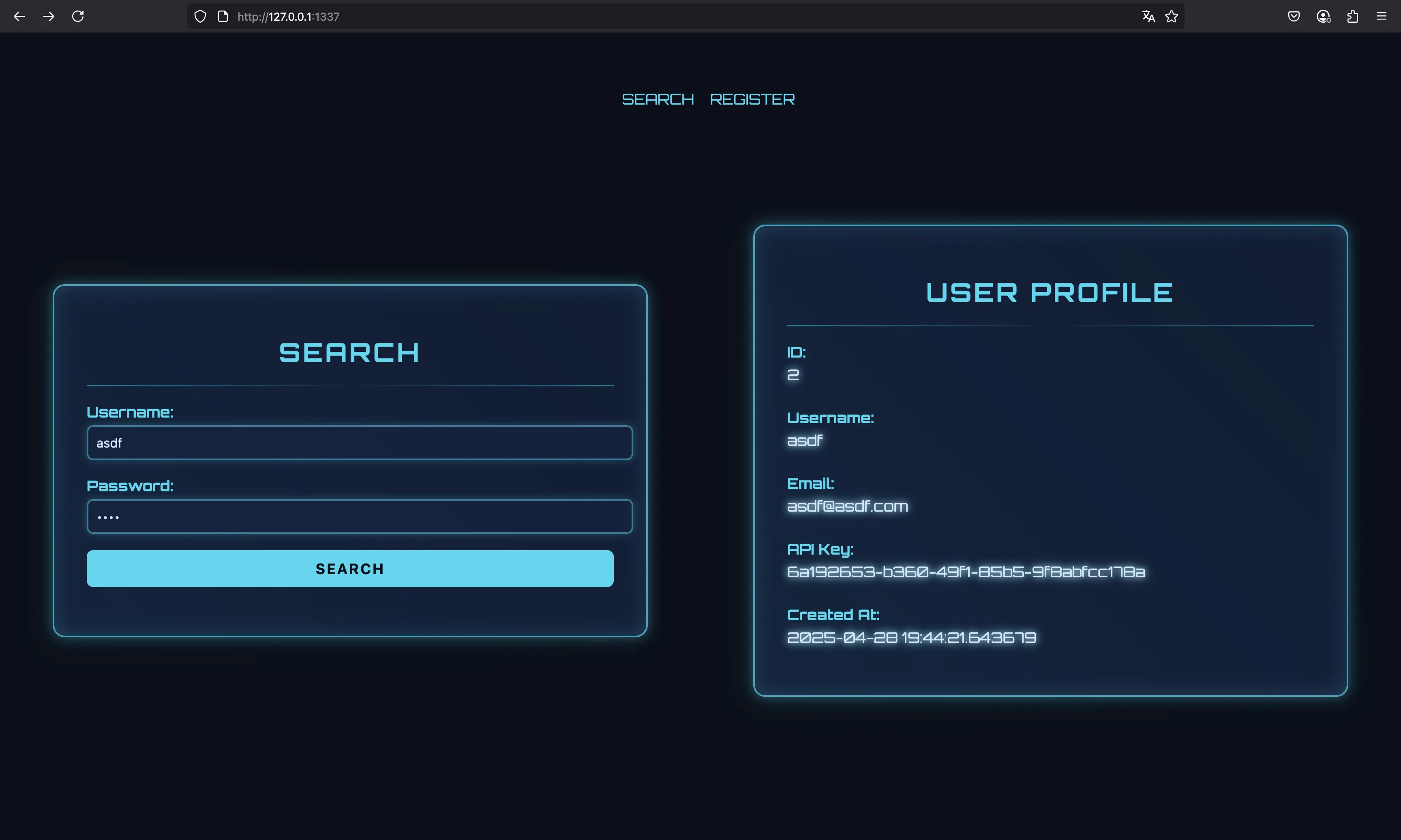Click the URL address bar text
The width and height of the screenshot is (1401, 840).
click(x=288, y=16)
